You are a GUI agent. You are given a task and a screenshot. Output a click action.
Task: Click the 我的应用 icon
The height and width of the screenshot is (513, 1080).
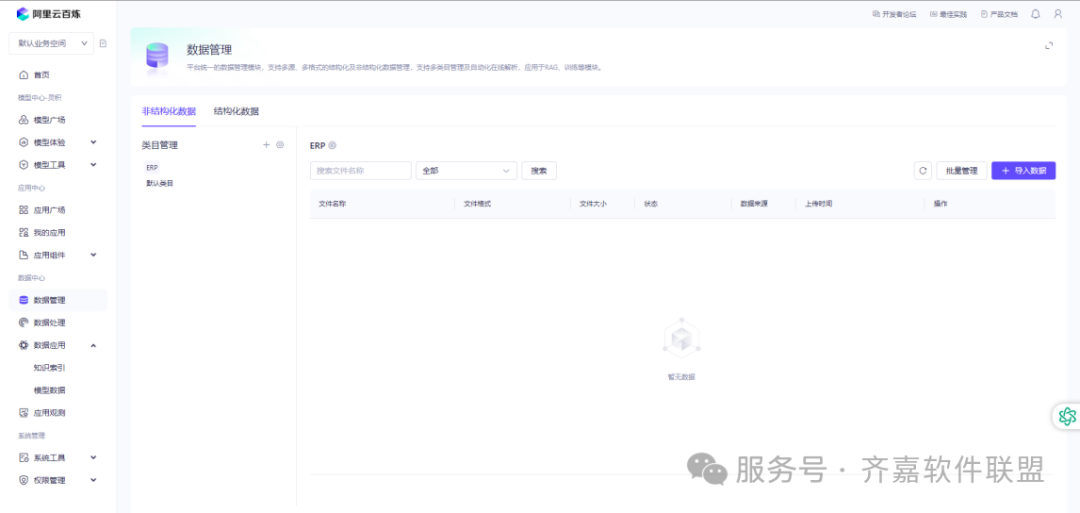point(23,233)
